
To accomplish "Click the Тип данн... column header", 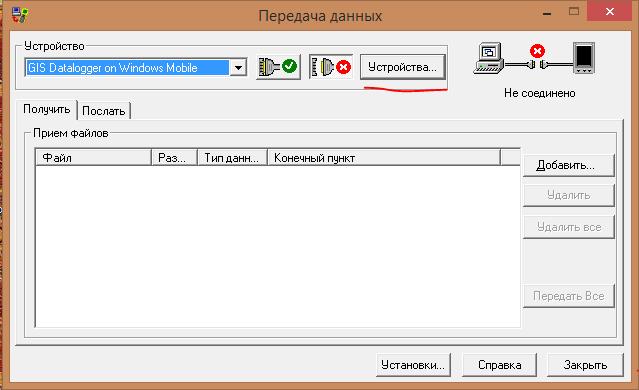I will (x=232, y=158).
